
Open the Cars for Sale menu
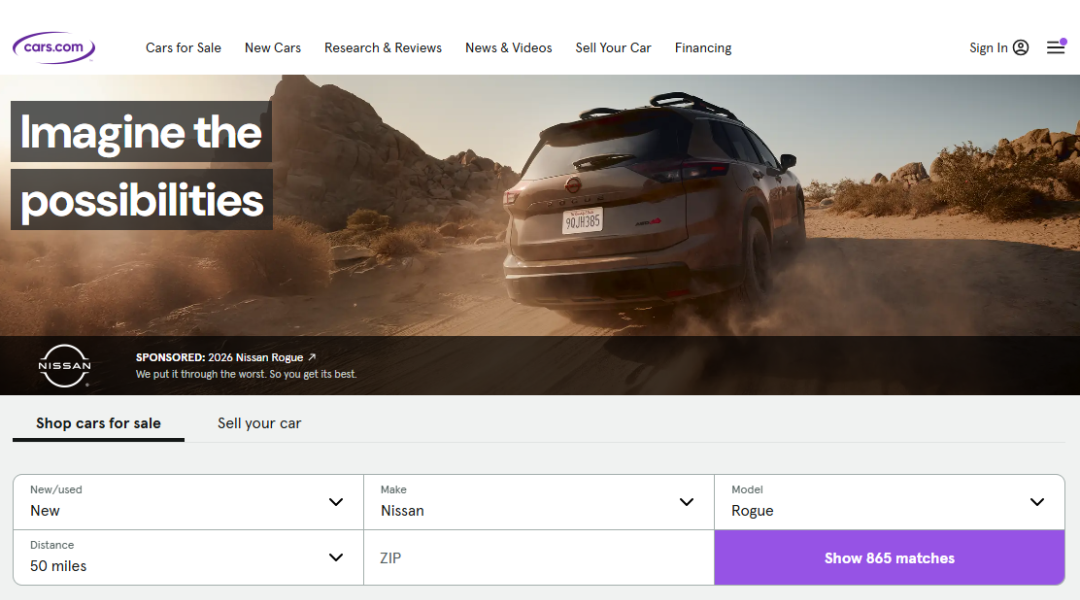pos(183,48)
